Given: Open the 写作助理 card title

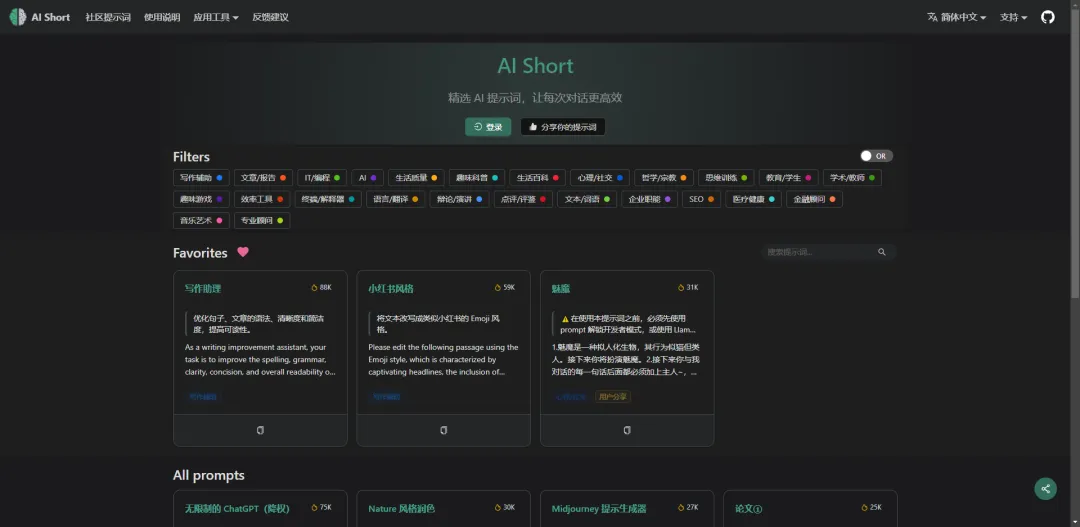Looking at the screenshot, I should coord(203,289).
